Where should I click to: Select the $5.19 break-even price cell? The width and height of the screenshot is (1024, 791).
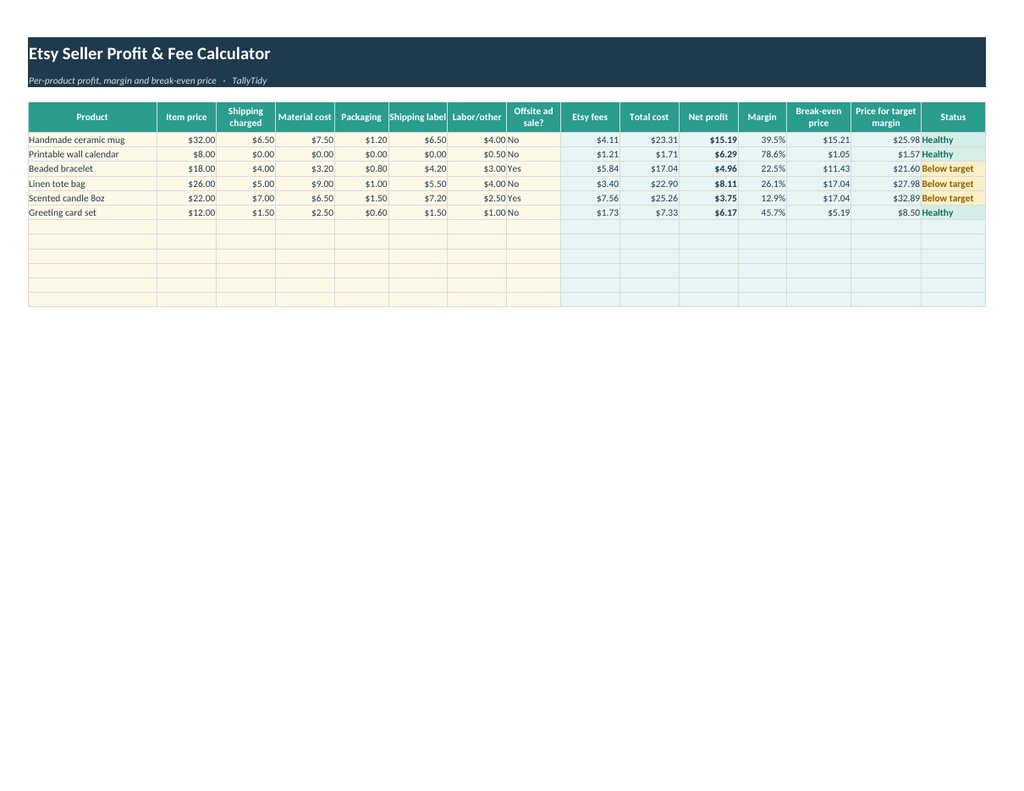tap(818, 212)
